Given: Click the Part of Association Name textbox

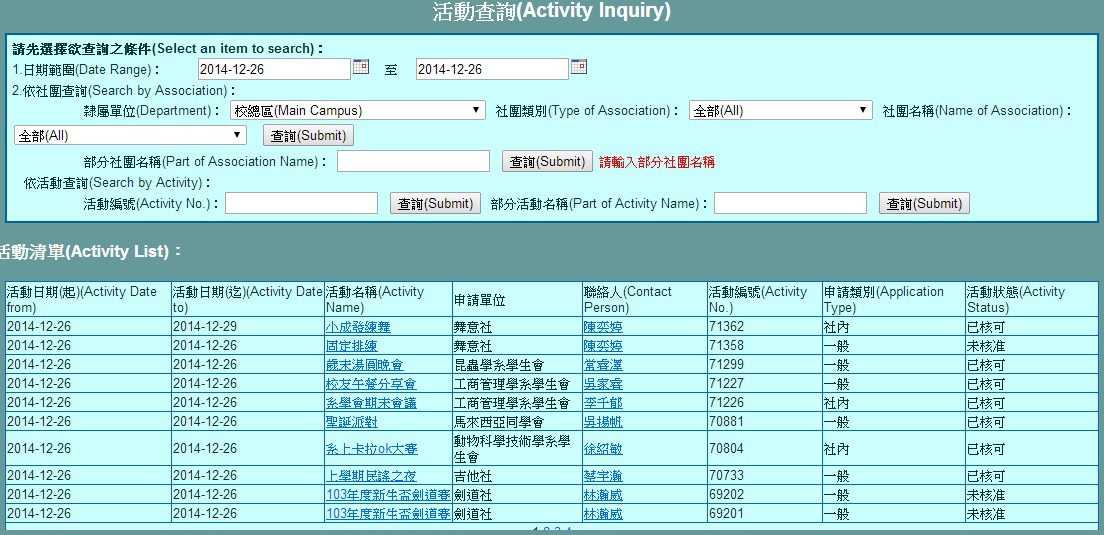Looking at the screenshot, I should (413, 162).
